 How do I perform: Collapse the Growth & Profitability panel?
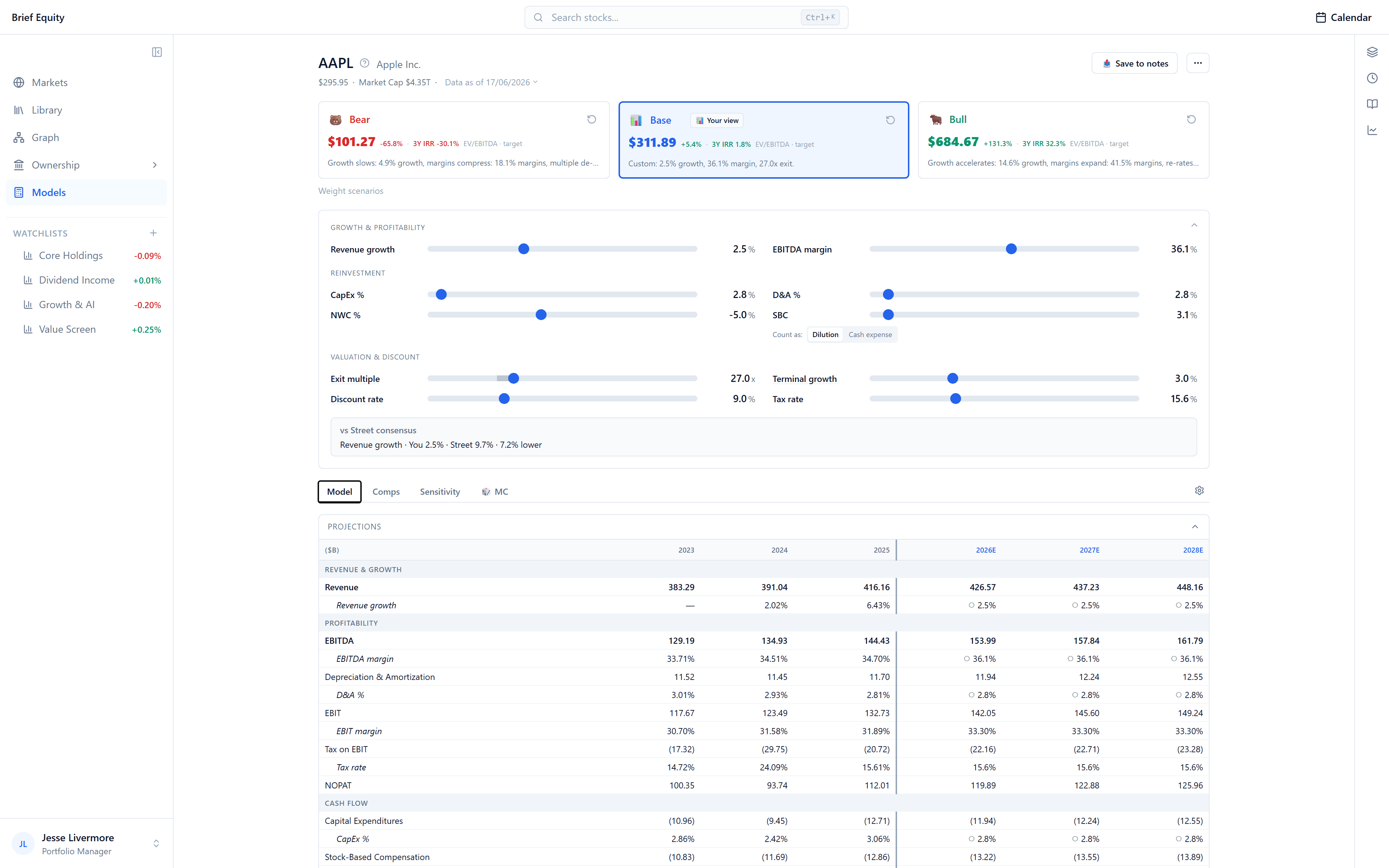point(1194,226)
